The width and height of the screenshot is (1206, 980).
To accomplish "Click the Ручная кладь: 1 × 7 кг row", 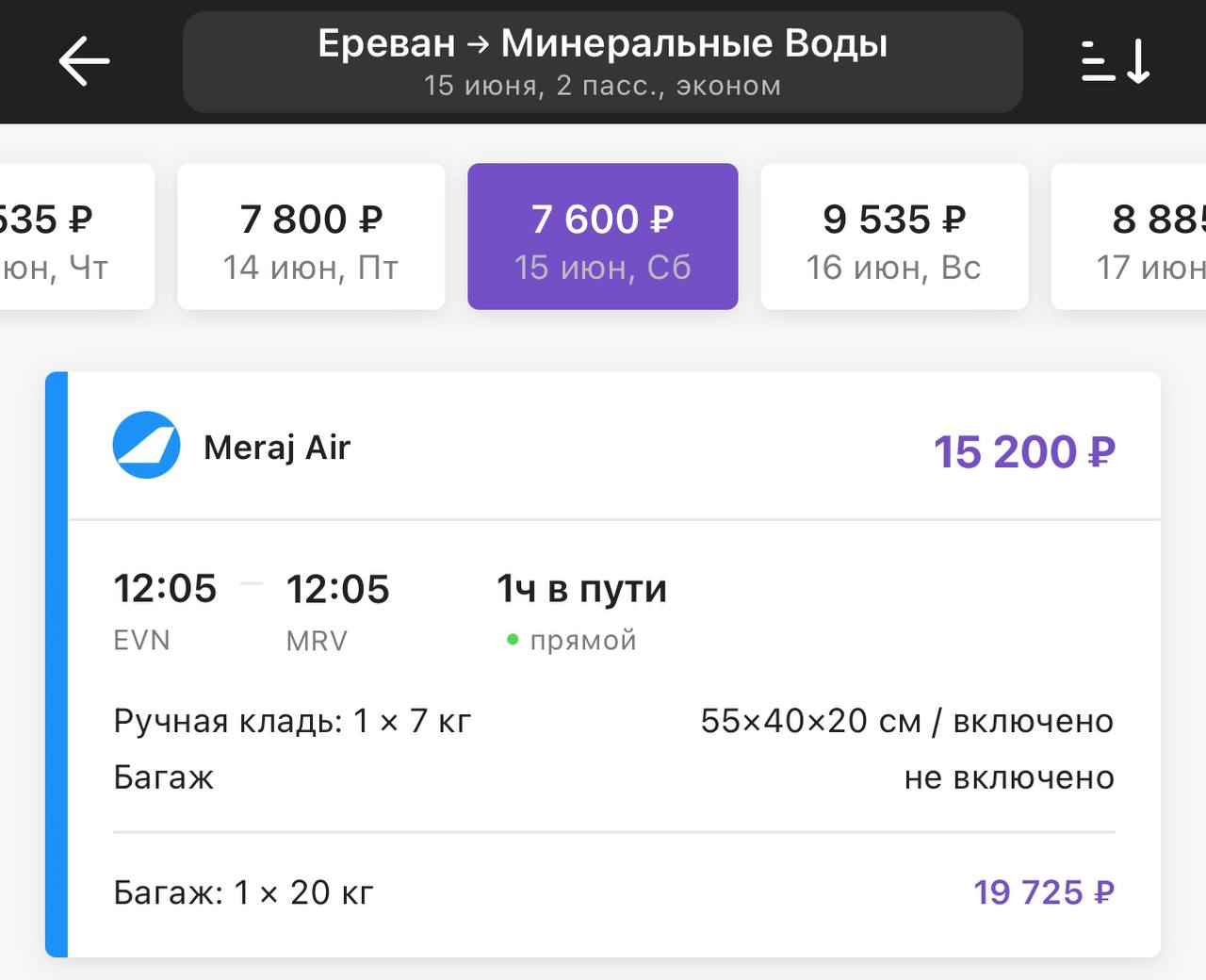I will pos(614,722).
